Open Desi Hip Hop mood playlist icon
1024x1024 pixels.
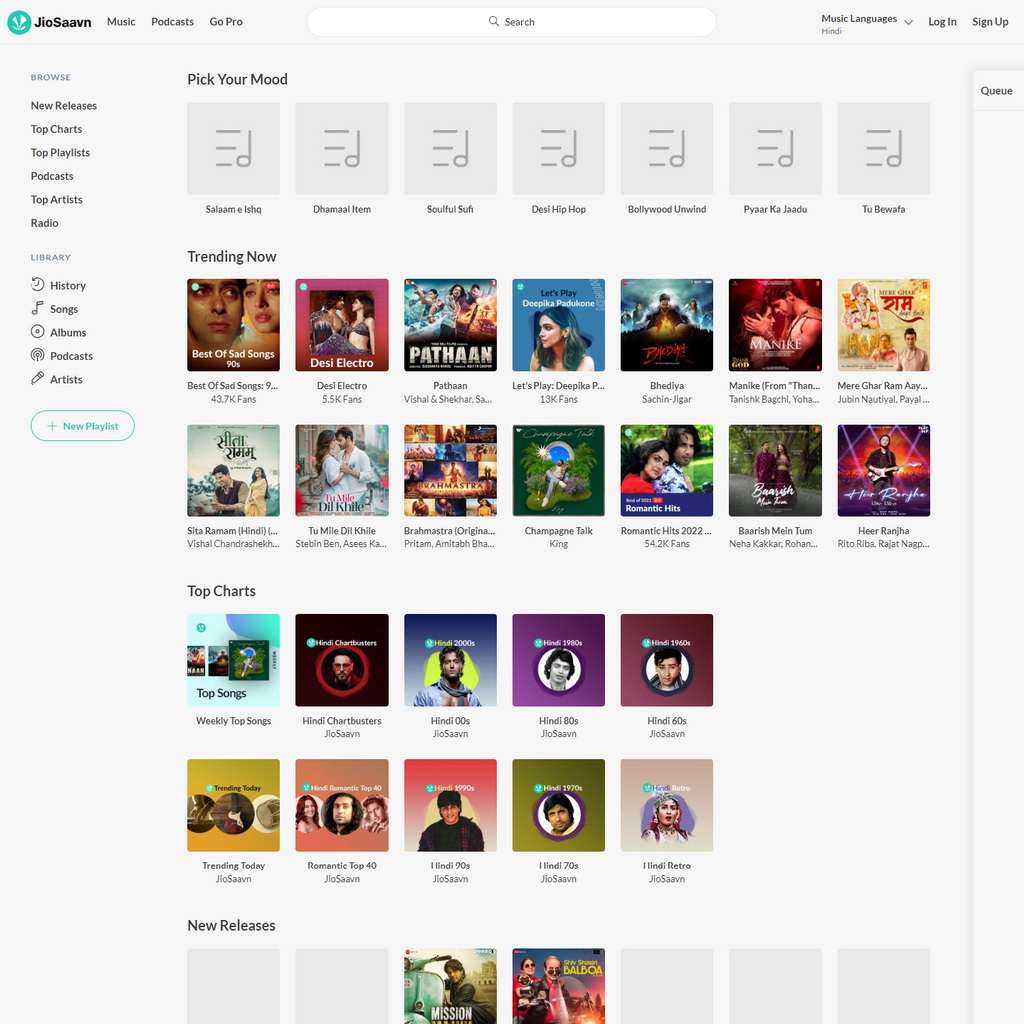pos(558,148)
